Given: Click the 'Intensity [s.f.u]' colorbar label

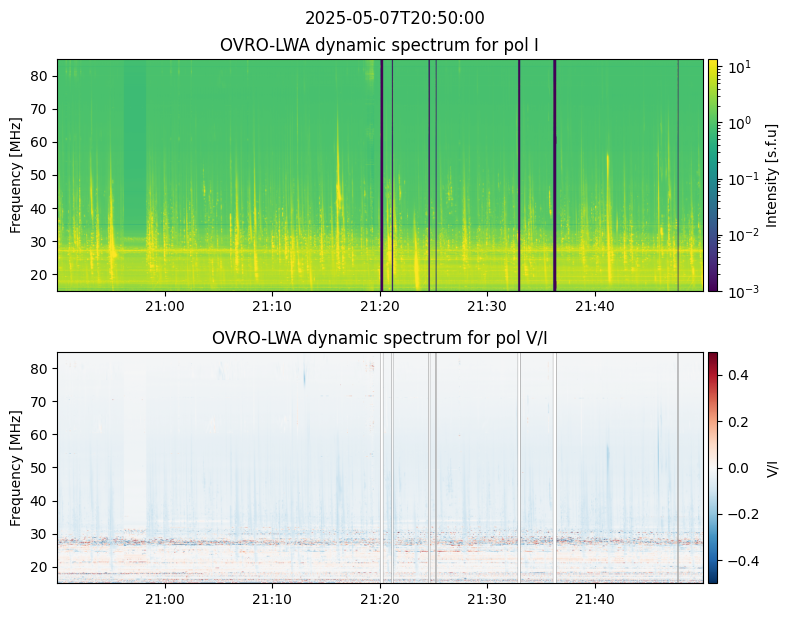Looking at the screenshot, I should (771, 175).
